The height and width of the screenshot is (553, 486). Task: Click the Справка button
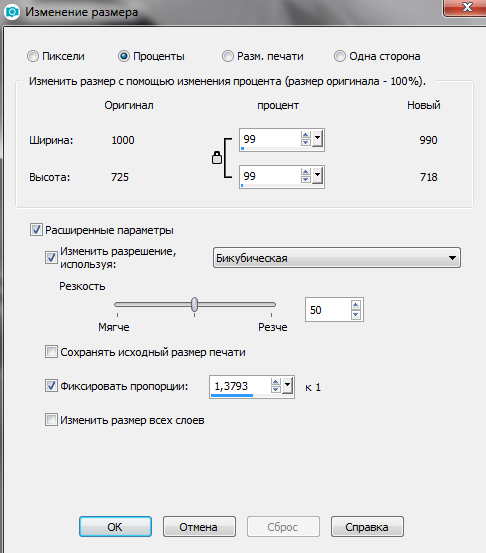pos(367,527)
